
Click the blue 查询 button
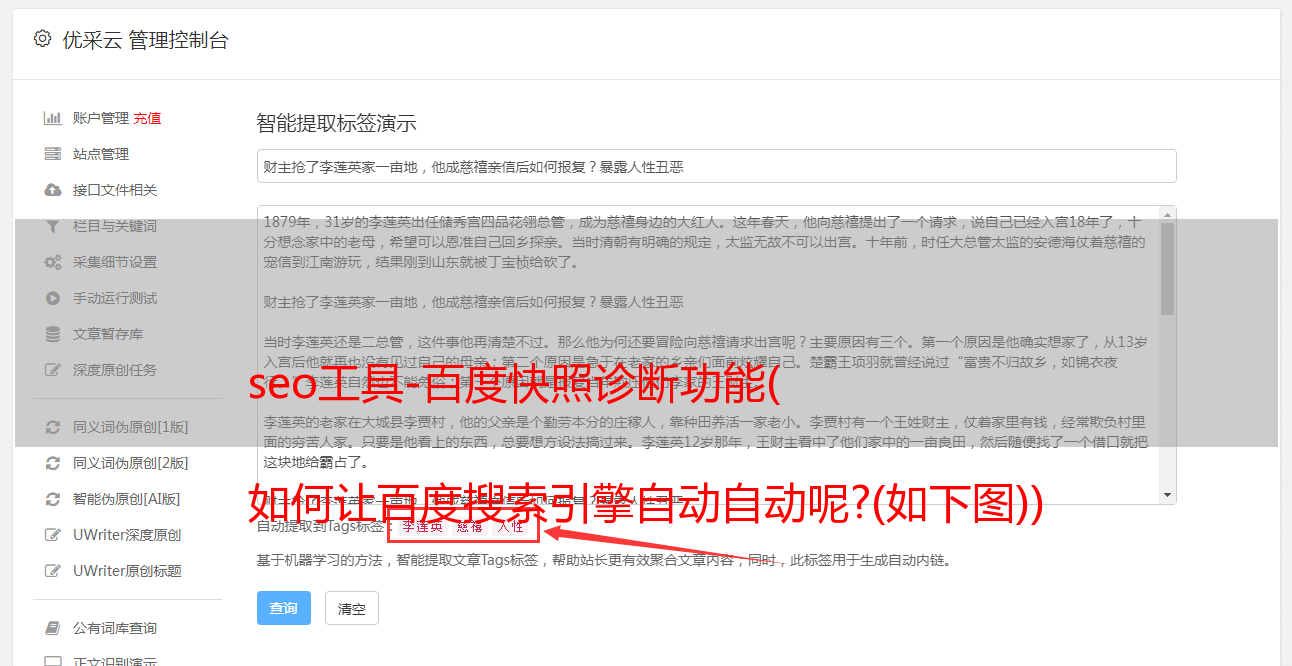284,608
